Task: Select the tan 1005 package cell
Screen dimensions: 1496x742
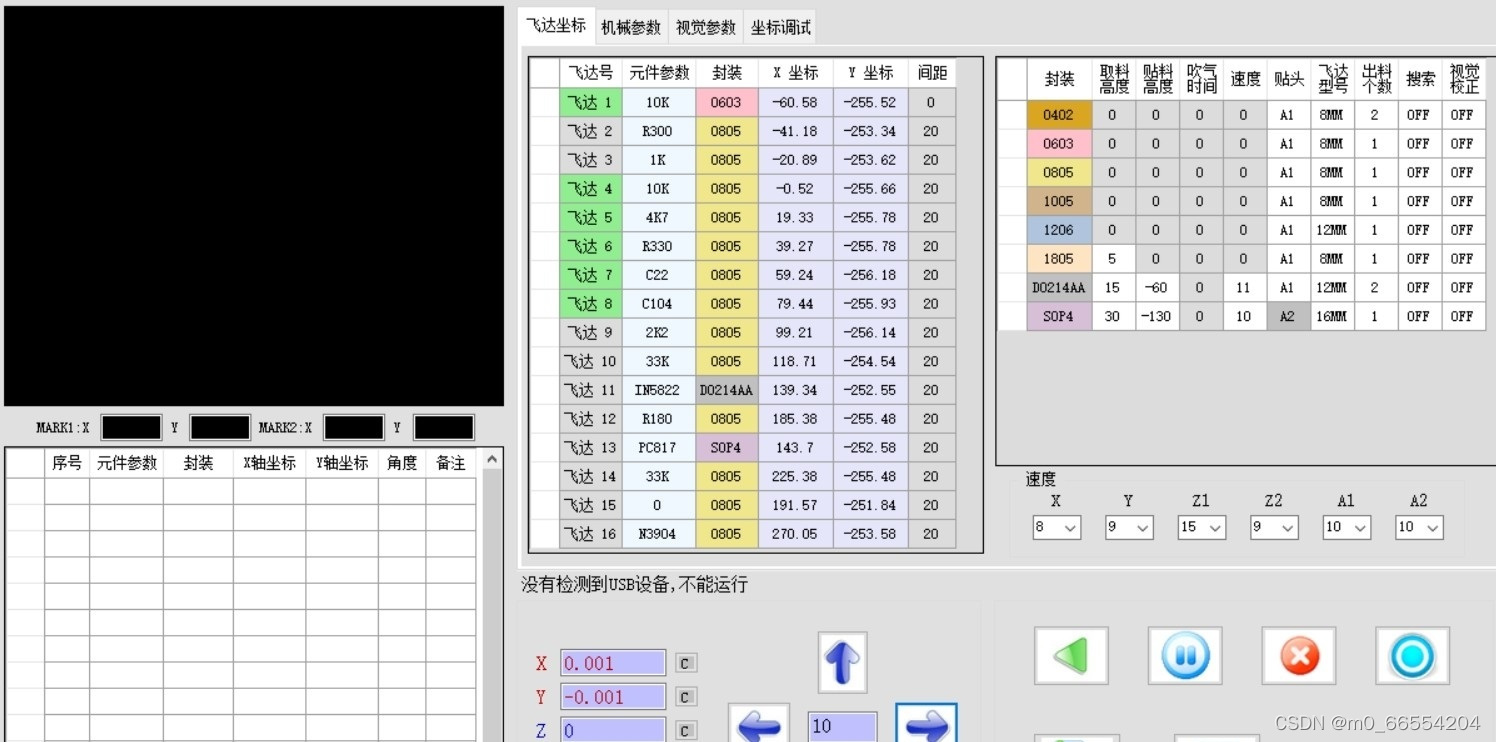Action: pos(1059,201)
